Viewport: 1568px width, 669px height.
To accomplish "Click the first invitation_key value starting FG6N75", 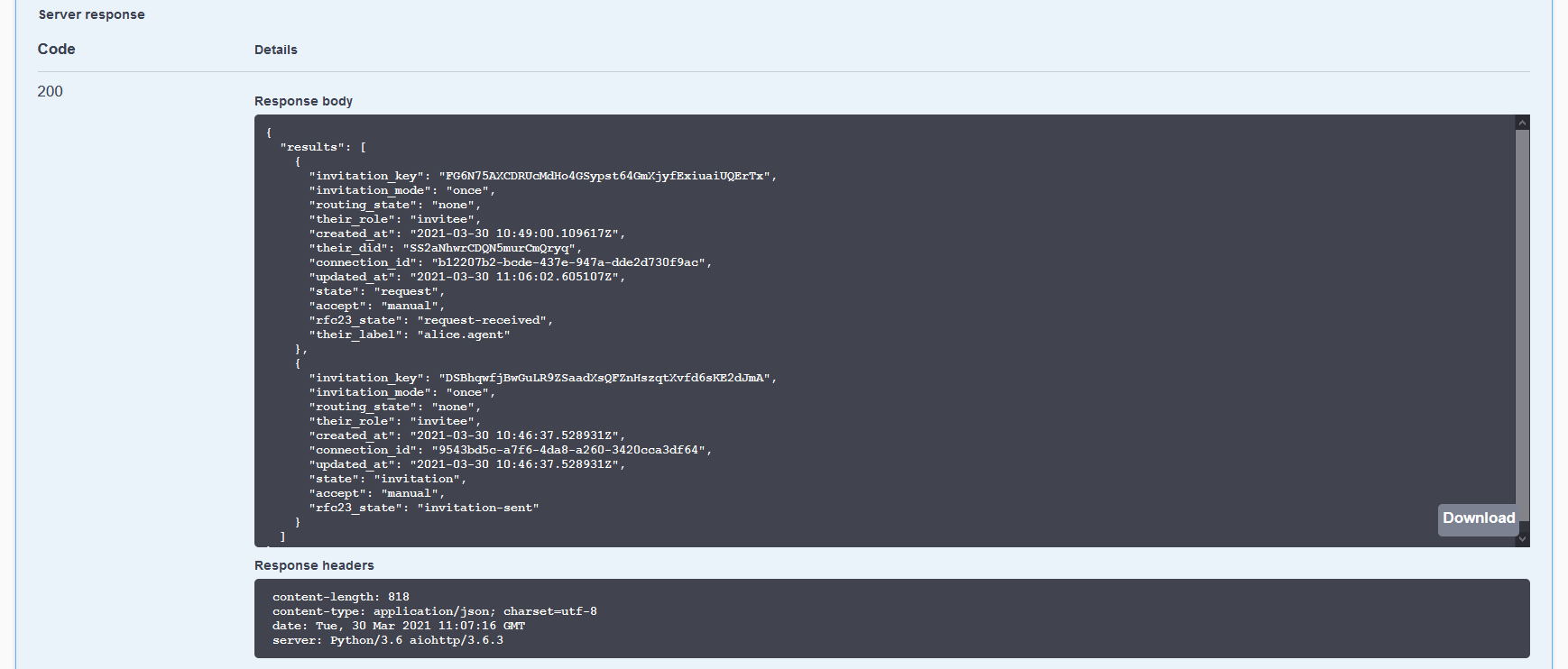I will (605, 176).
